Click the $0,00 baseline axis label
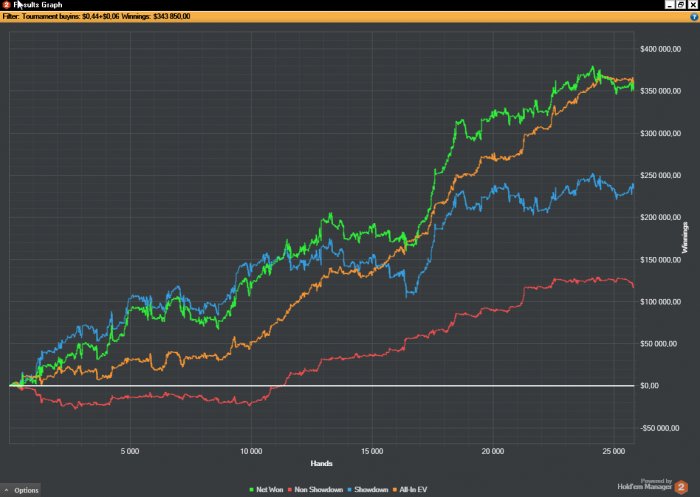 coord(649,386)
